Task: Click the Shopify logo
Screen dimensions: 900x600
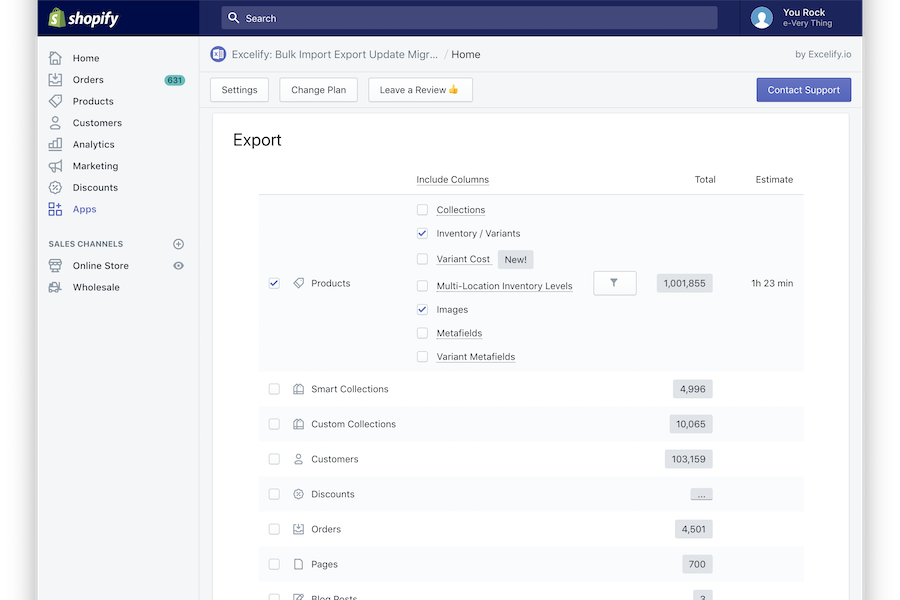Action: click(x=83, y=18)
